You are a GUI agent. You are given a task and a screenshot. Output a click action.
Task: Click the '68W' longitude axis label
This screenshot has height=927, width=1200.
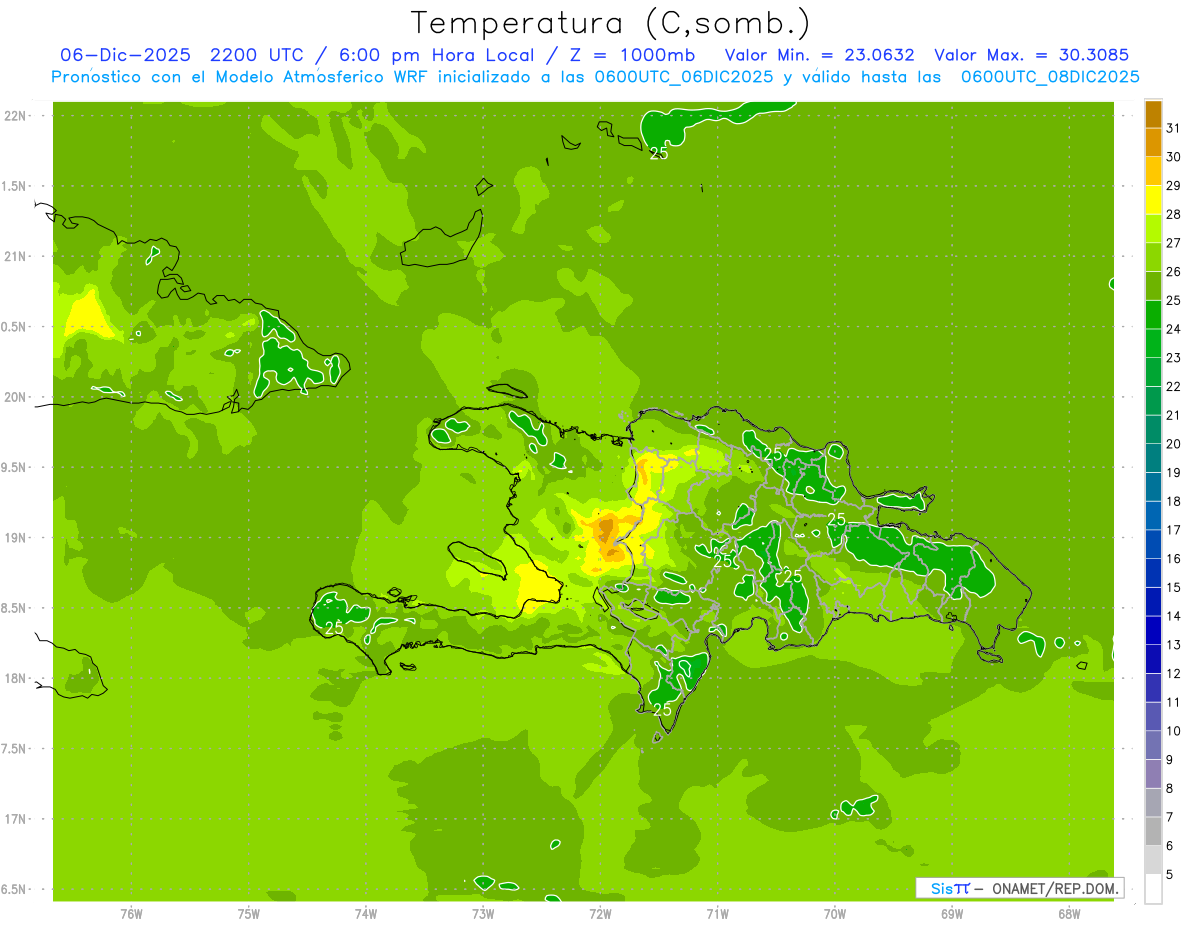coord(1069,914)
